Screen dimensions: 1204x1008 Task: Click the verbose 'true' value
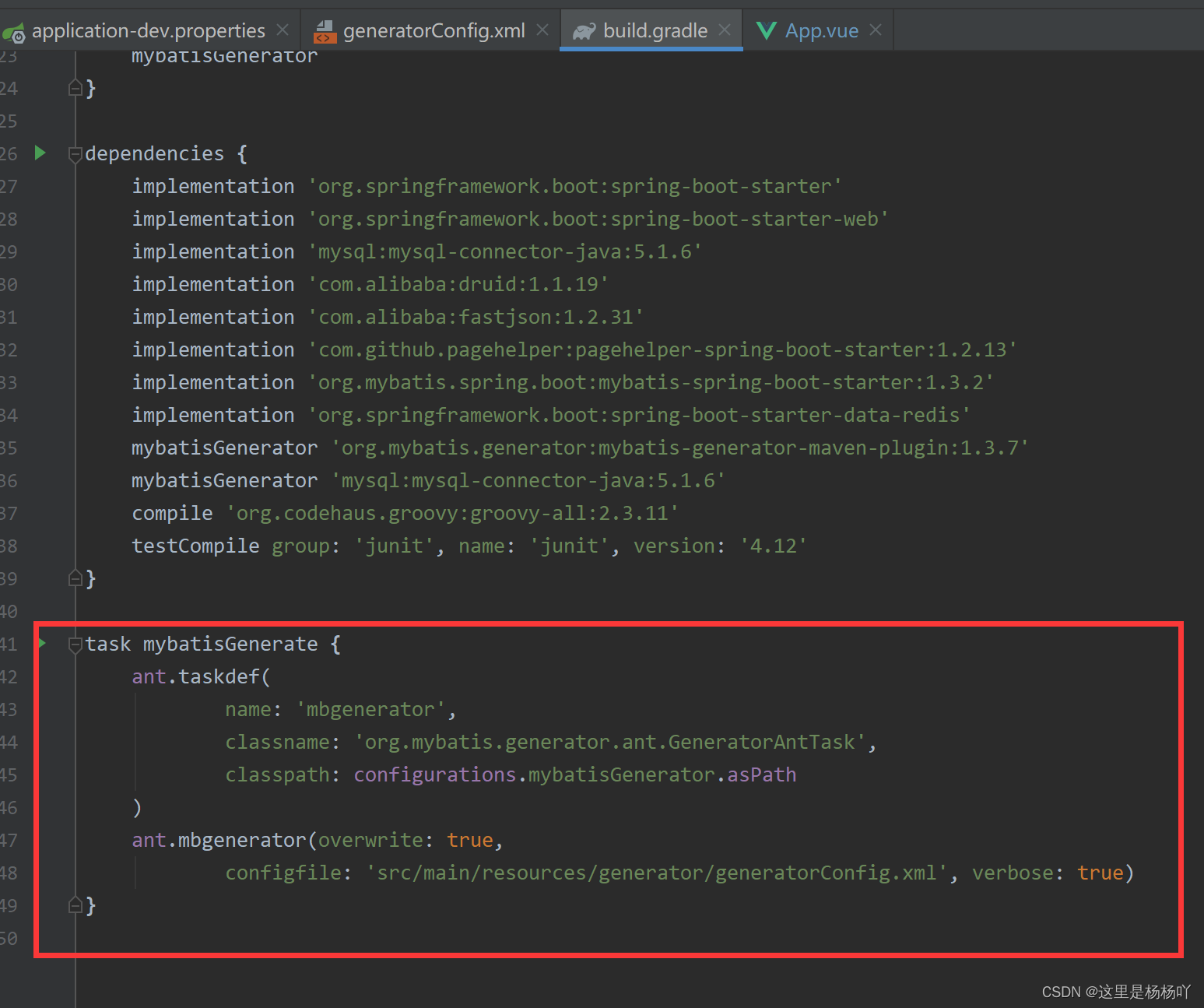pos(1100,873)
